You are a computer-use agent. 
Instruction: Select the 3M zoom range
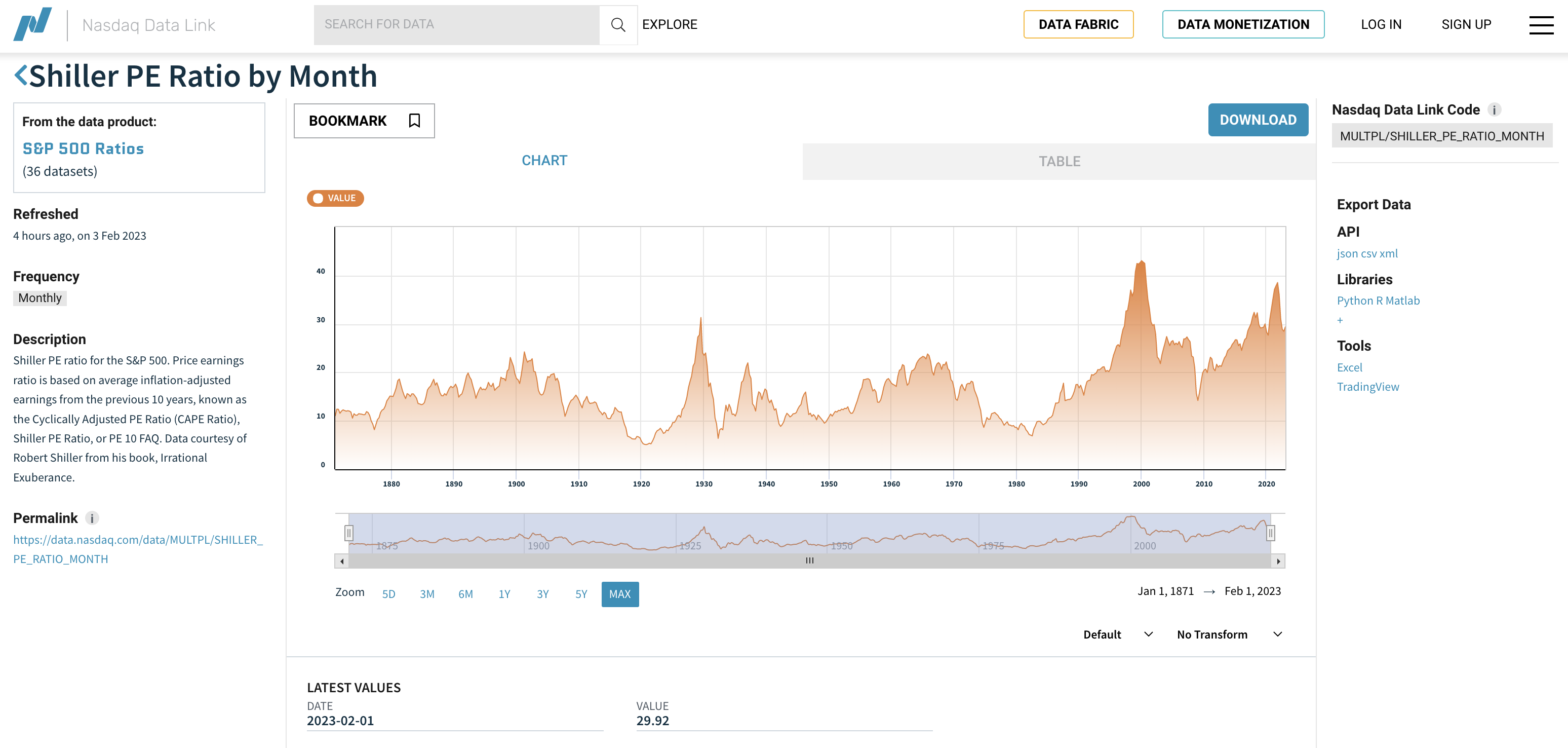point(427,594)
